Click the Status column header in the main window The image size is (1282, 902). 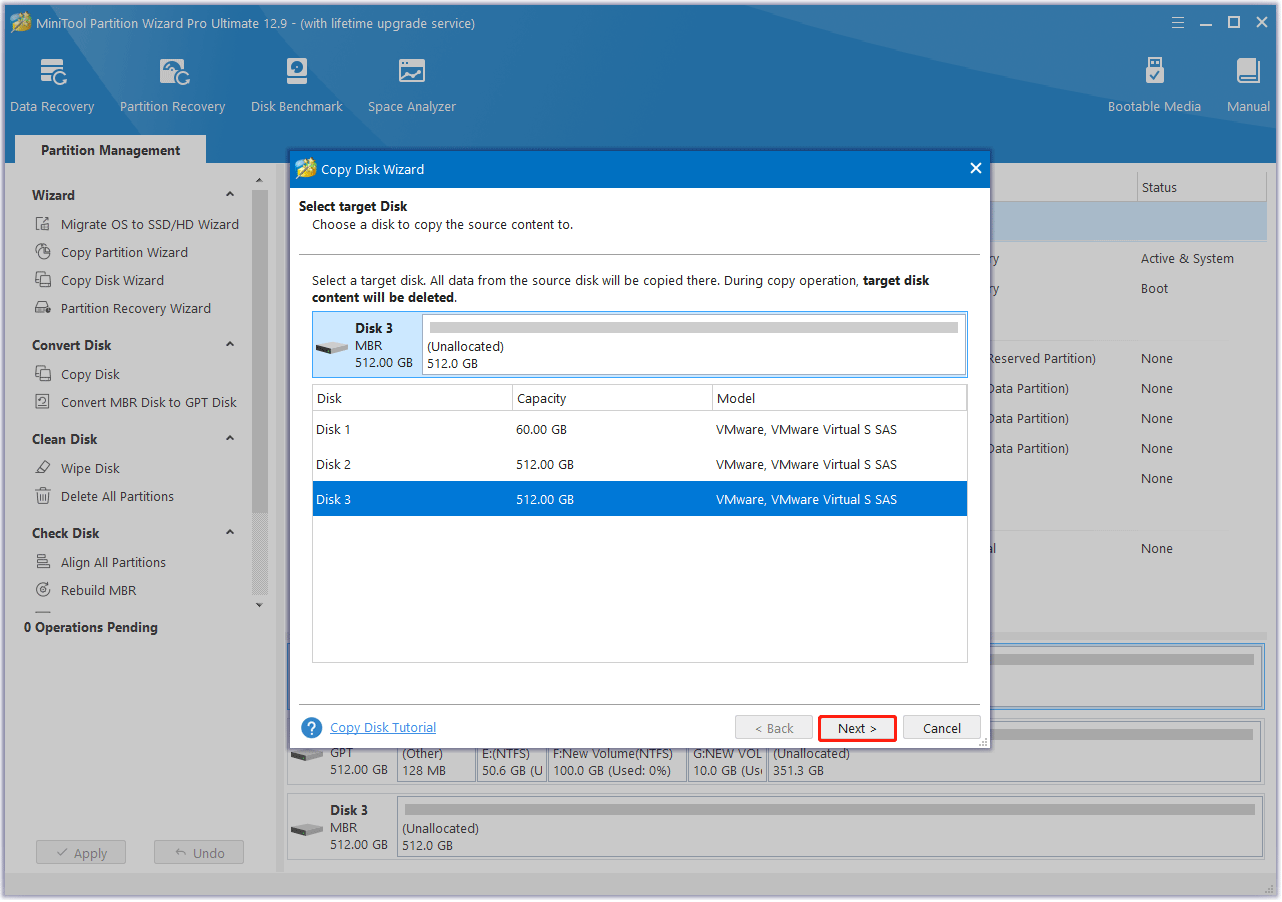[1201, 187]
